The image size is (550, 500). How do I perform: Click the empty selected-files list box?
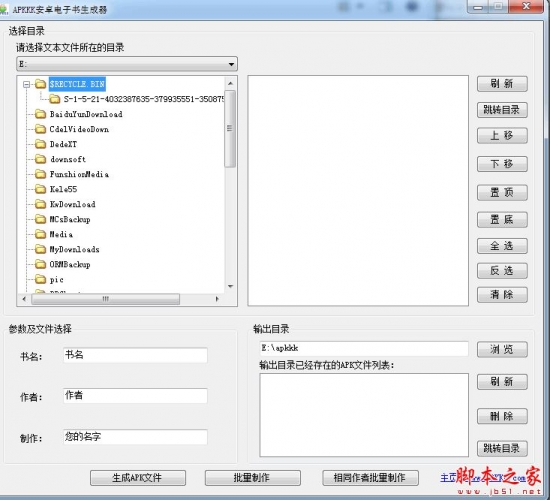[x=358, y=191]
